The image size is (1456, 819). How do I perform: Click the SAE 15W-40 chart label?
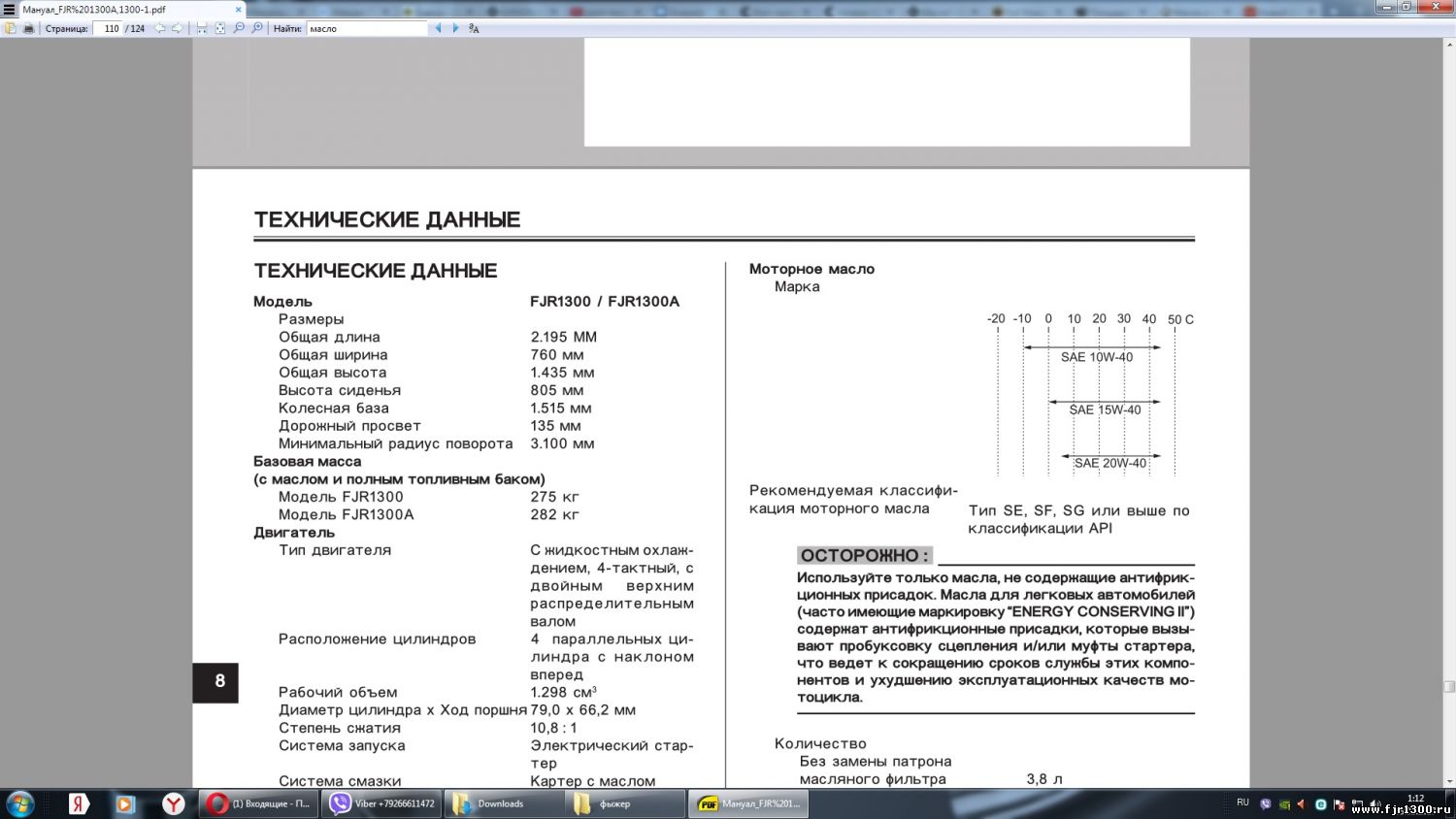click(1105, 409)
